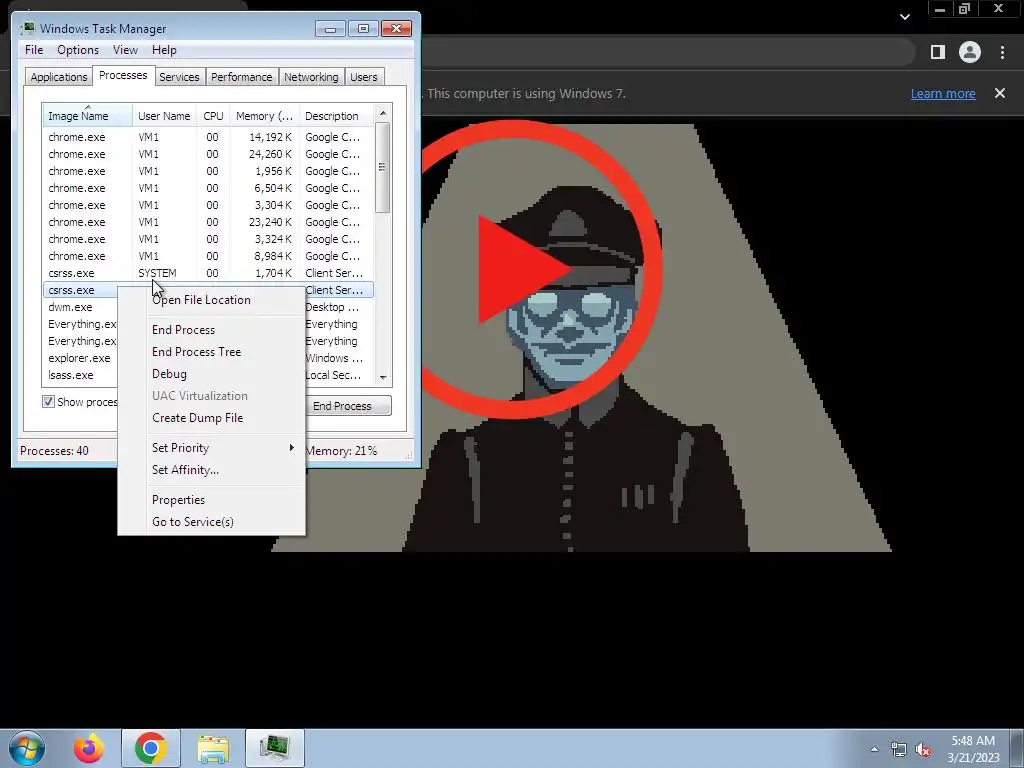Toggle Show processes from all users checkbox
The width and height of the screenshot is (1024, 768).
pos(48,402)
